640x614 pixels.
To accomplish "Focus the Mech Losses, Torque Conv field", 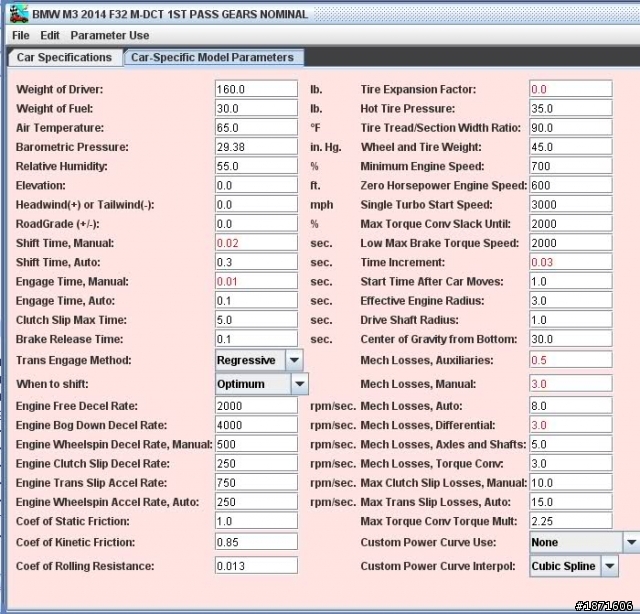I will (571, 463).
